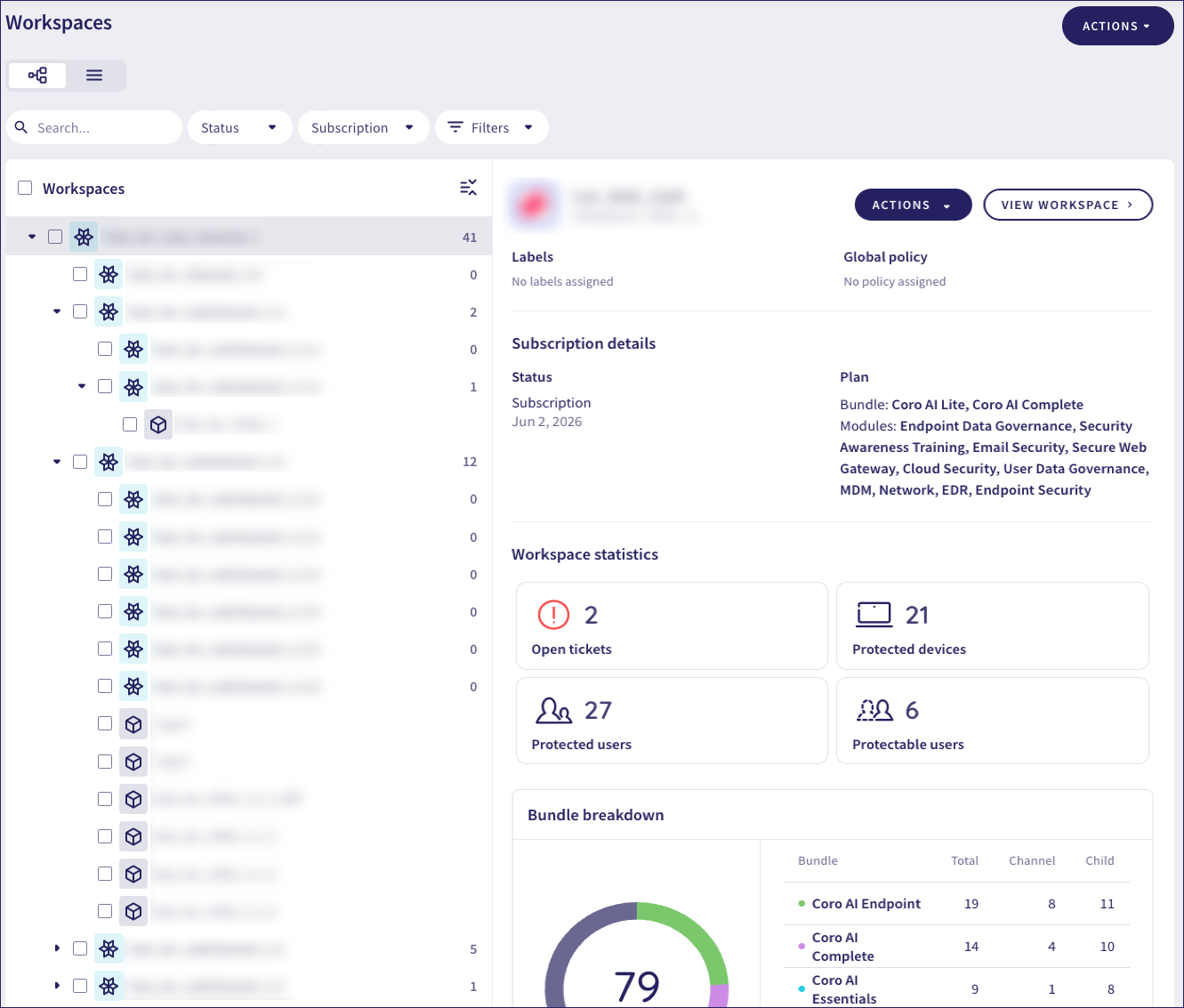1184x1008 pixels.
Task: Check the box for row with count 41
Action: (55, 237)
